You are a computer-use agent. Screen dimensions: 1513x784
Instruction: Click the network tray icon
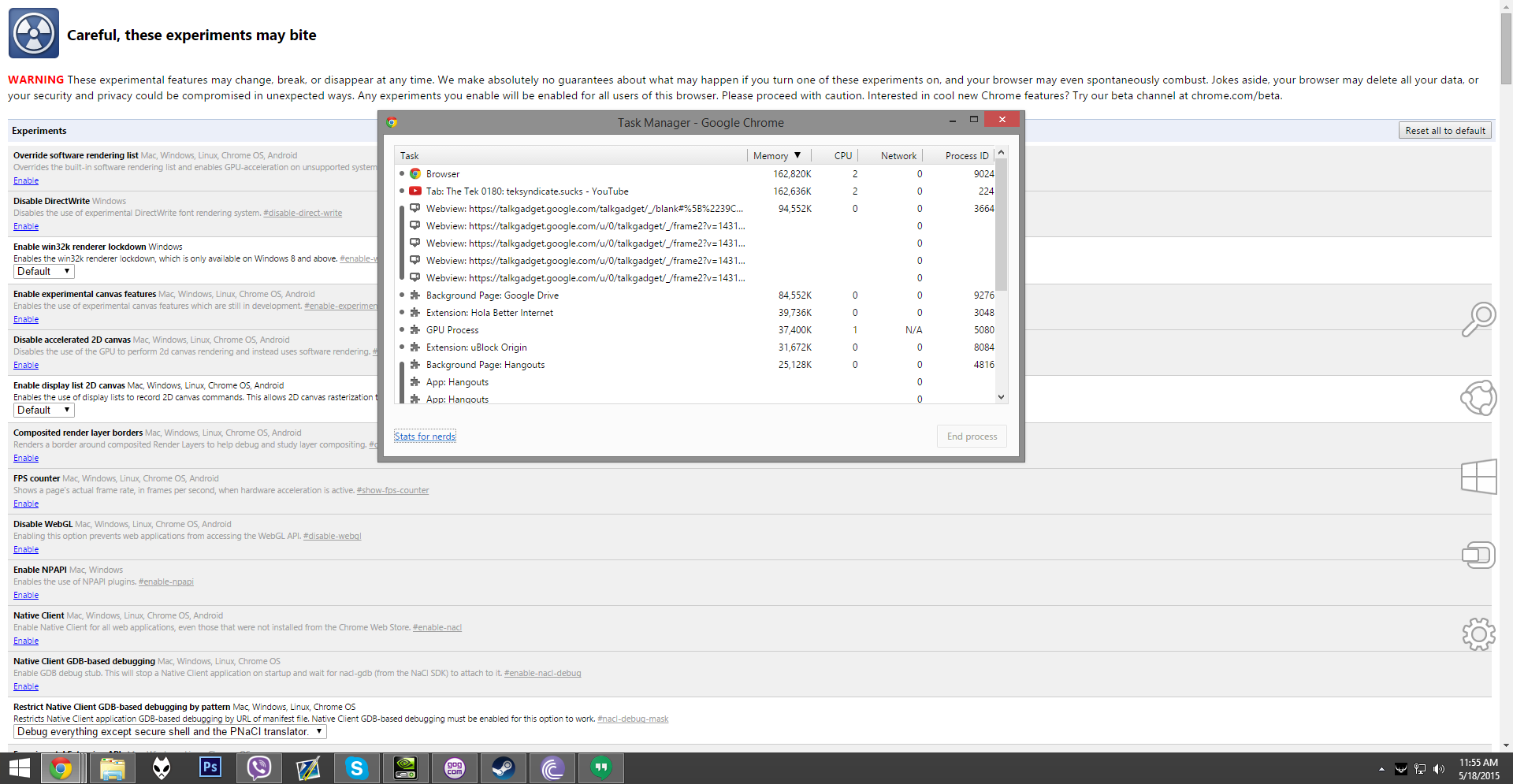1420,769
